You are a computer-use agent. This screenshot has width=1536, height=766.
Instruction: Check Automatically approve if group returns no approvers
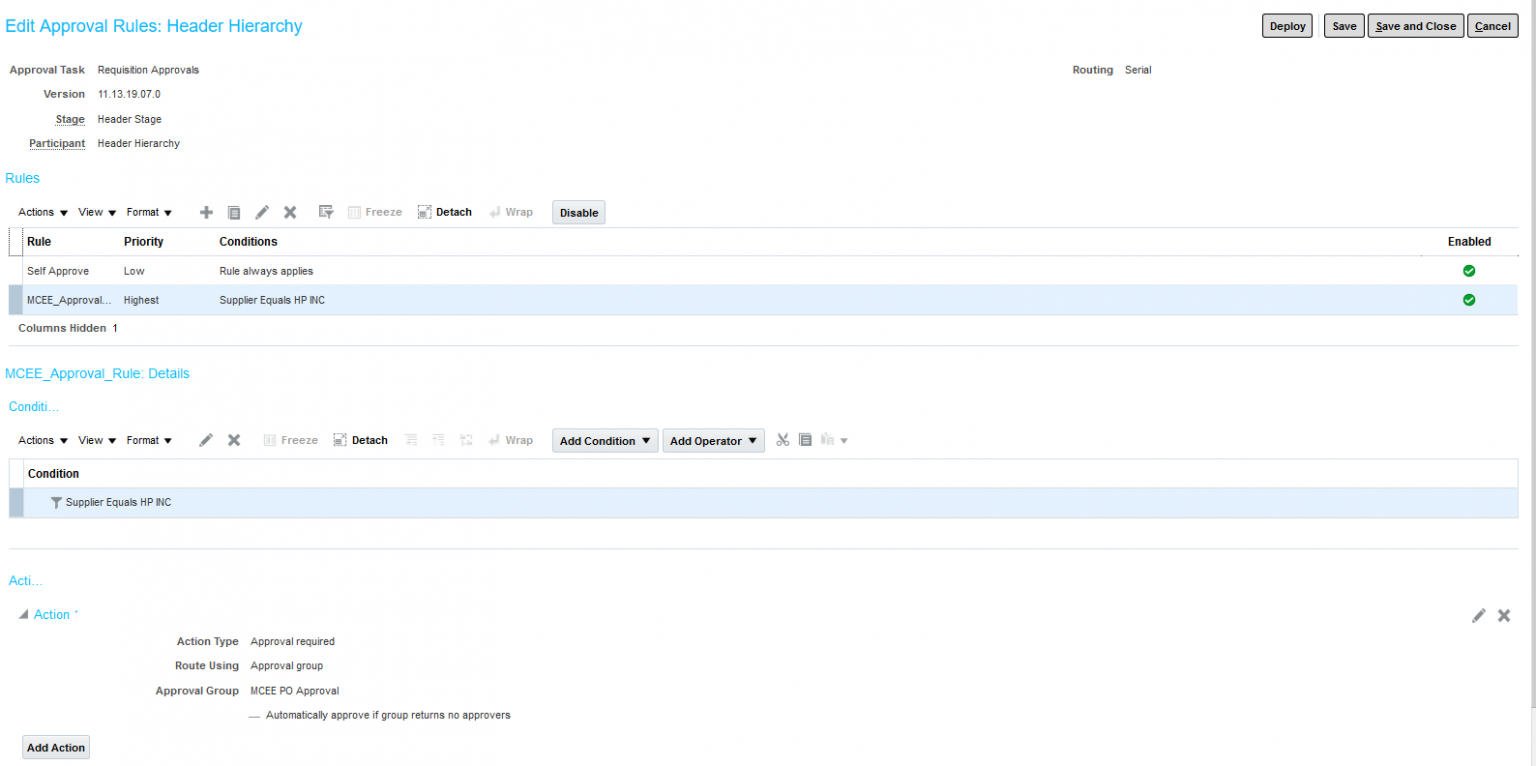(x=253, y=715)
